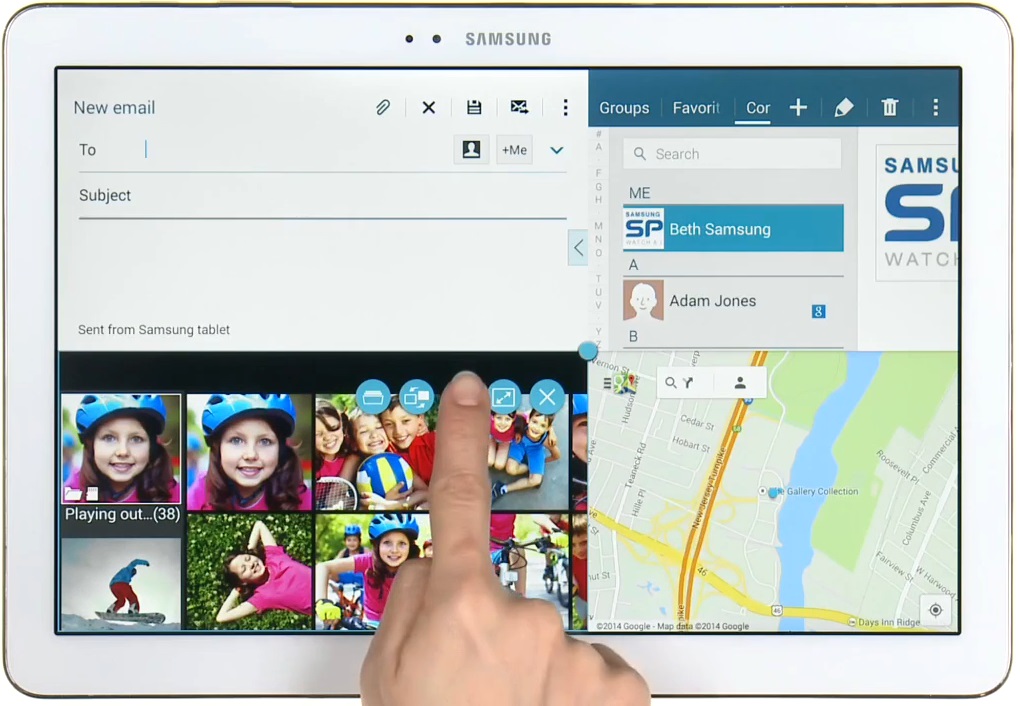This screenshot has width=1020, height=706.
Task: Focus the Subject field
Action: (323, 196)
